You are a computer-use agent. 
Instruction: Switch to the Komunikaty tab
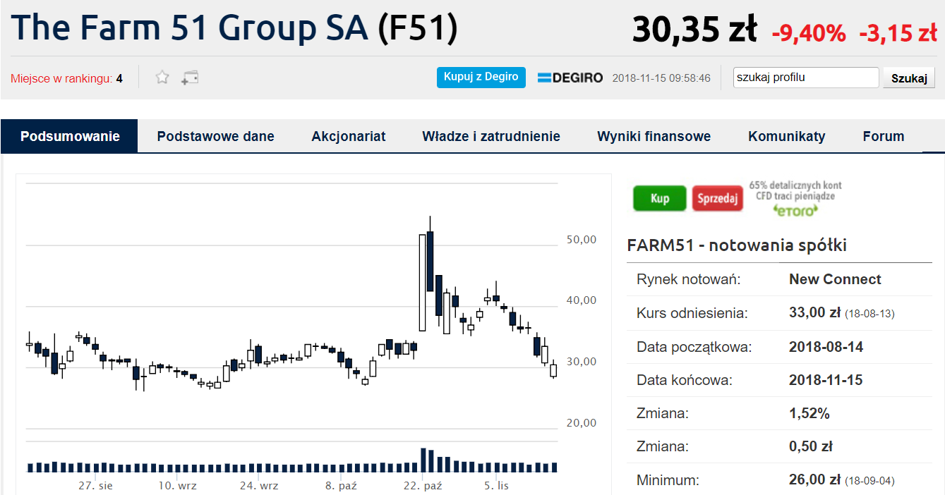tap(786, 136)
